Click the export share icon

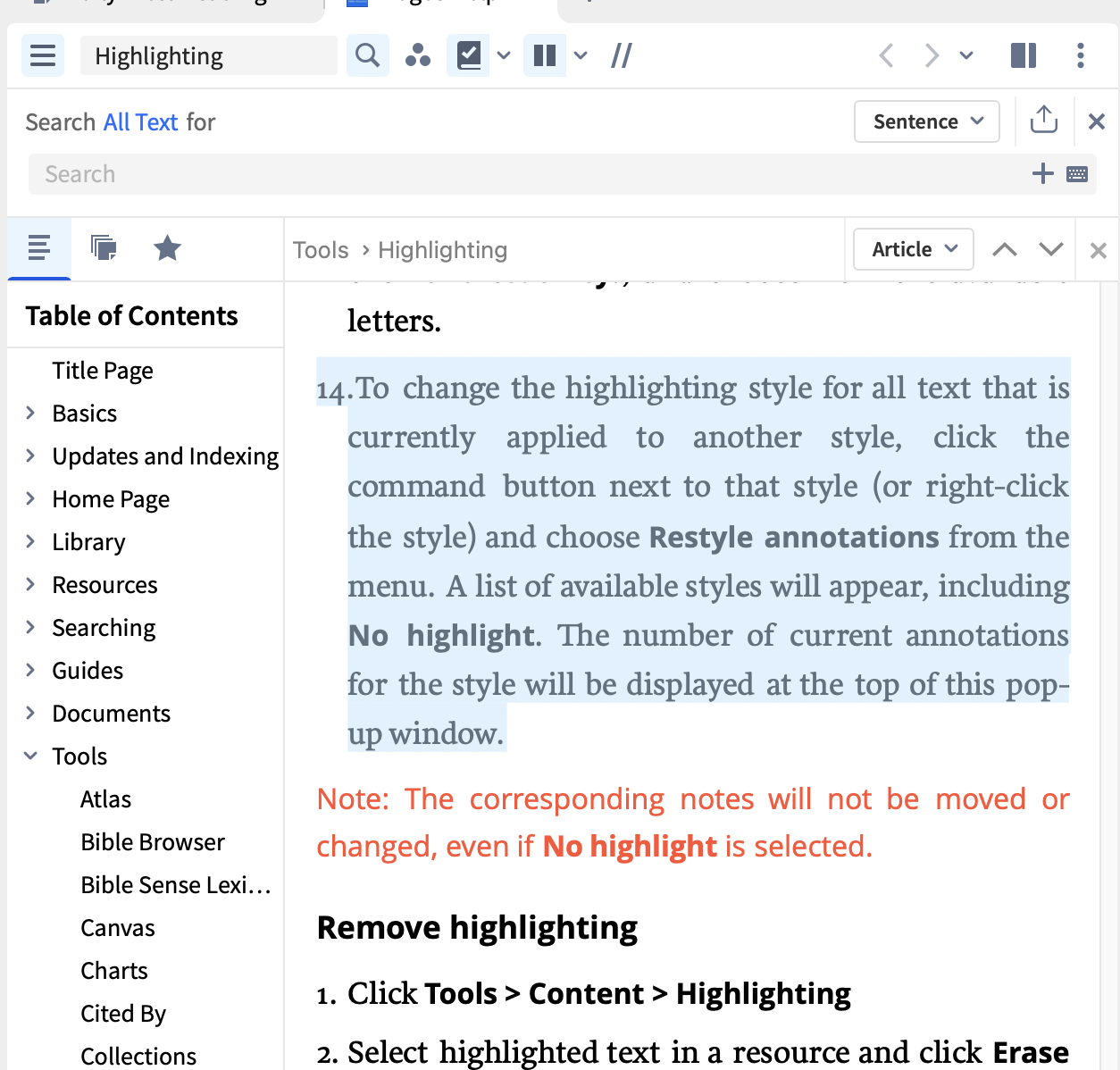(1043, 121)
